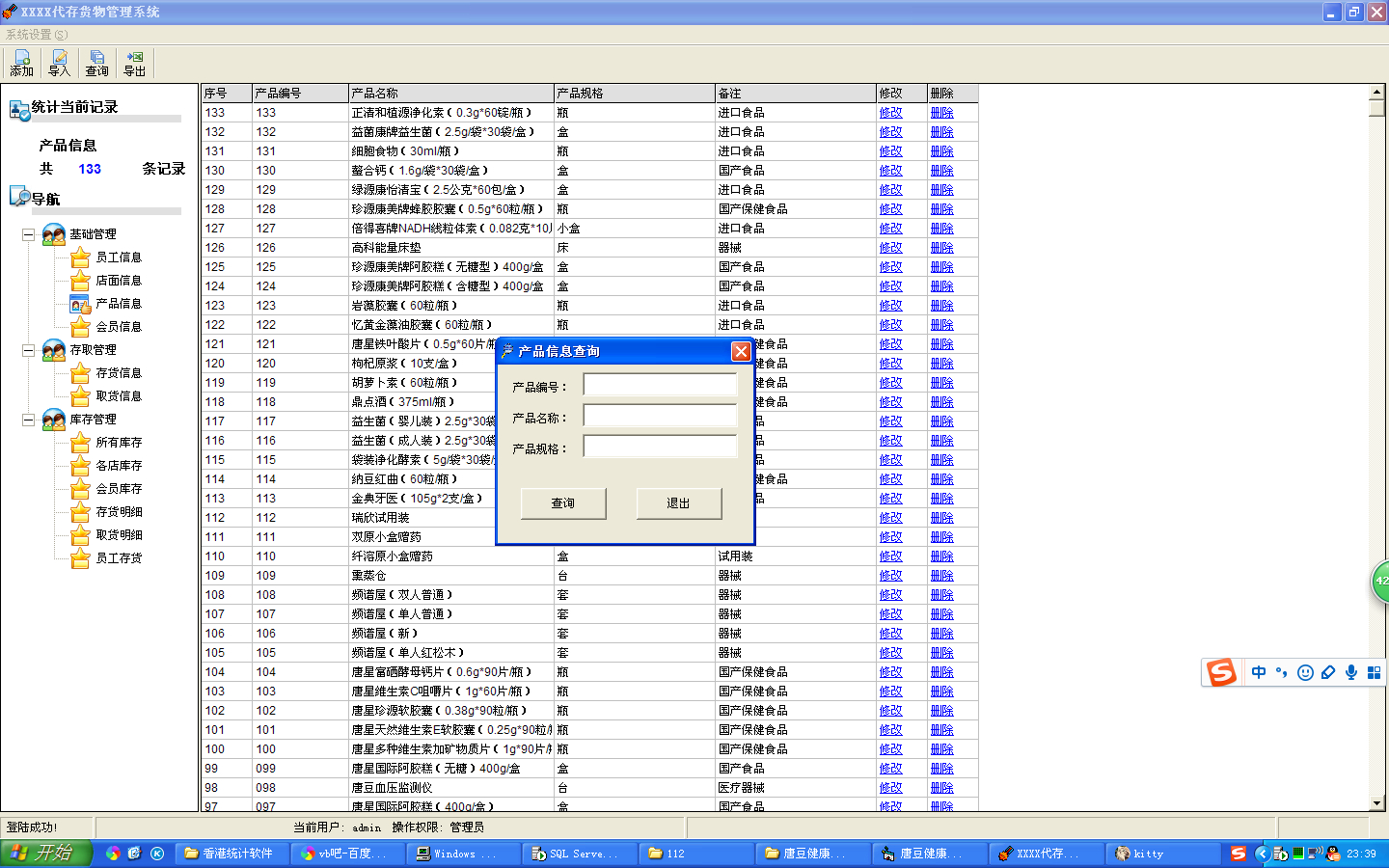
Task: Click the 退出 button in the dialog
Action: (679, 503)
